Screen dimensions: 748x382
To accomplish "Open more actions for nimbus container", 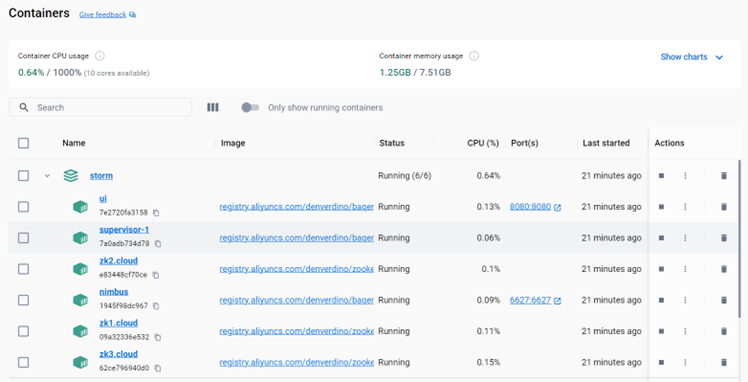I will point(685,300).
